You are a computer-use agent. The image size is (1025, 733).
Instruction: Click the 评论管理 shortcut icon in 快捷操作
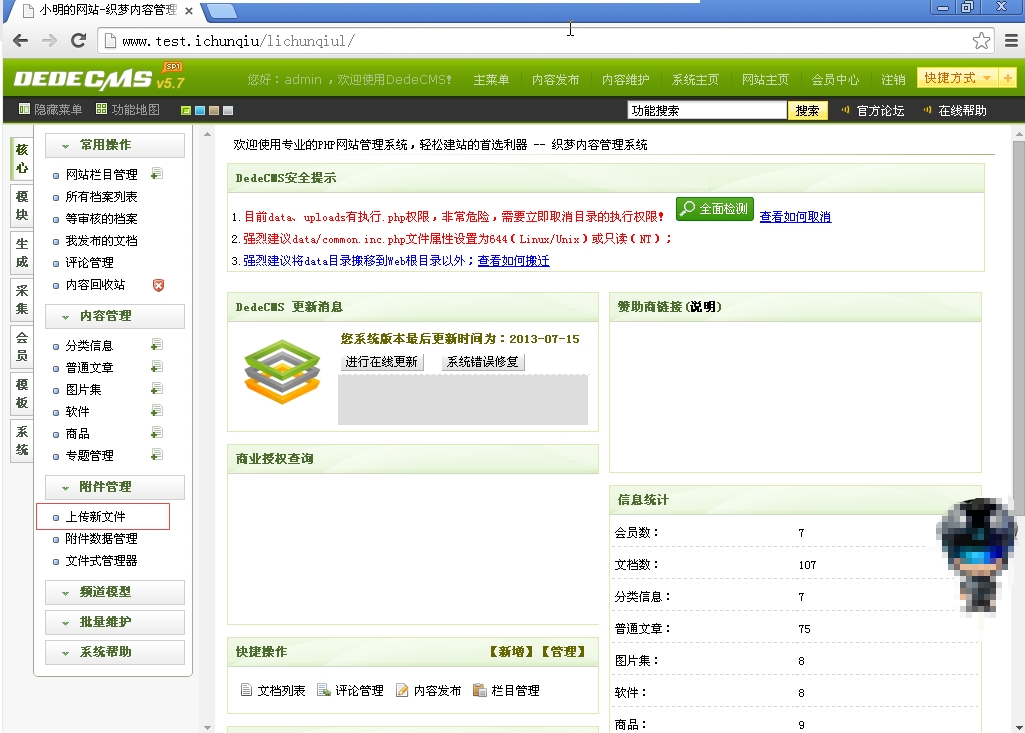click(324, 690)
